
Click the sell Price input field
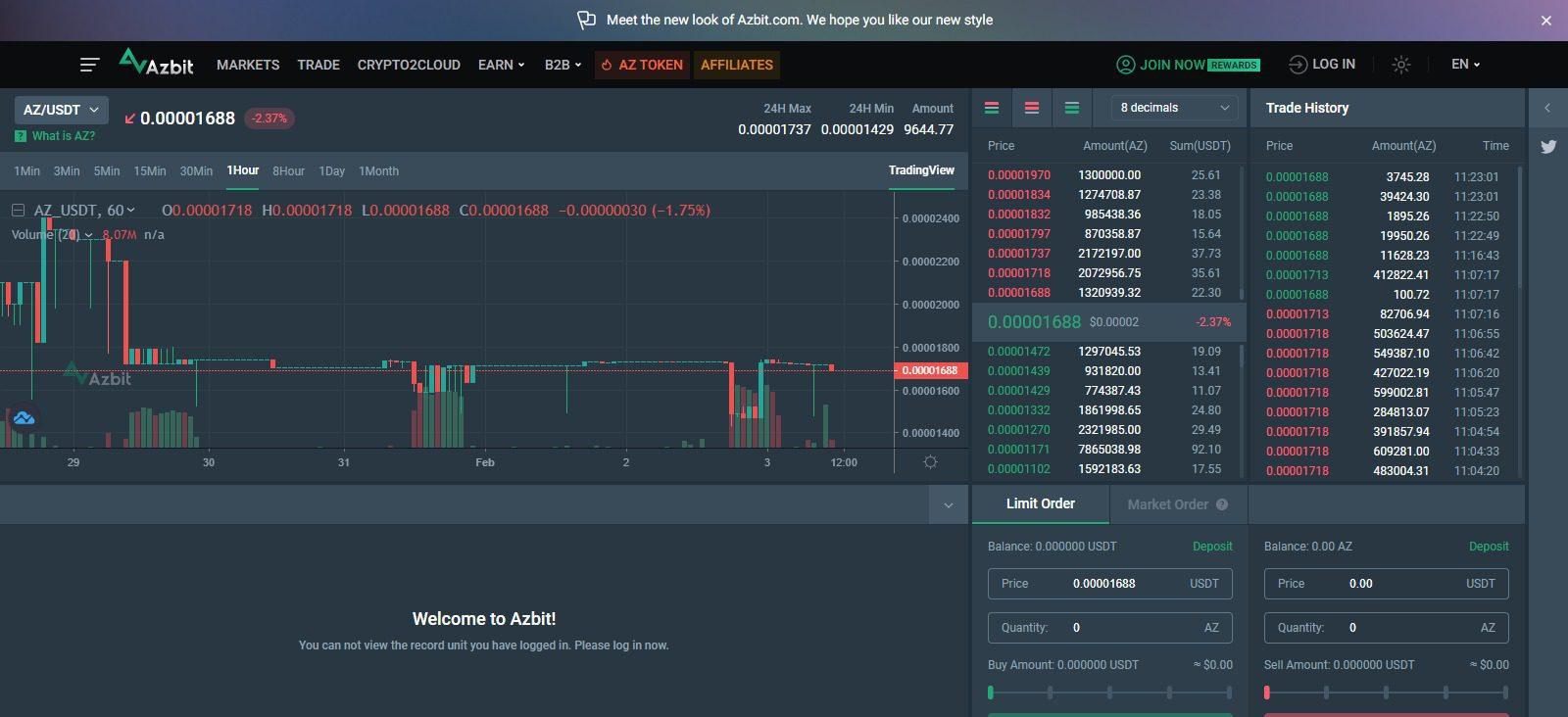pos(1387,584)
